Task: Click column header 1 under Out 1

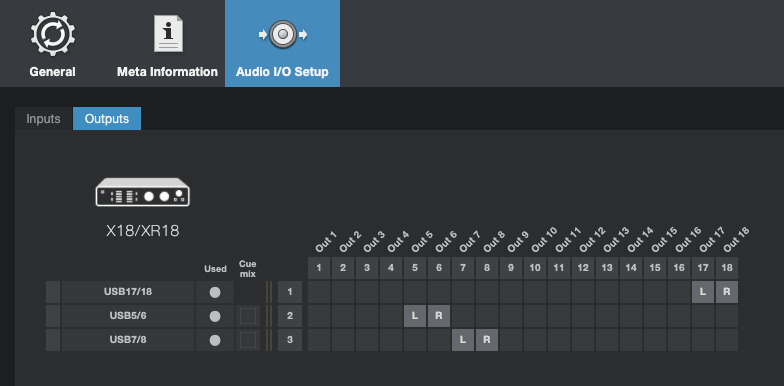Action: tap(319, 268)
